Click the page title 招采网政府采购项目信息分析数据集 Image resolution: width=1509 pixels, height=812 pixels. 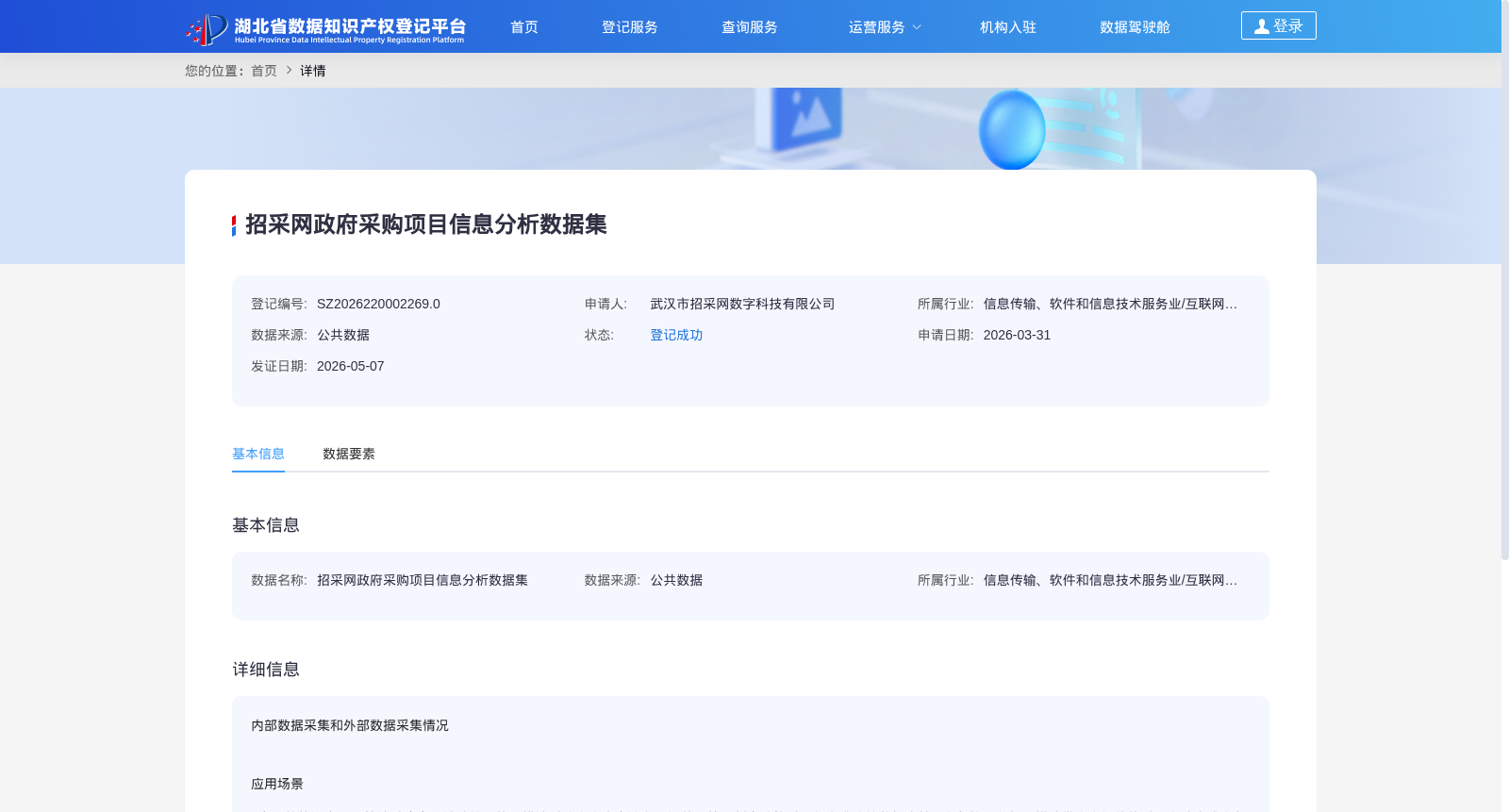426,224
